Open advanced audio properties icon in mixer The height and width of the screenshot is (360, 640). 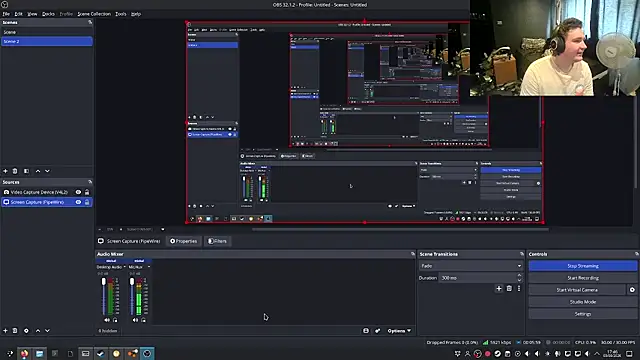click(378, 331)
